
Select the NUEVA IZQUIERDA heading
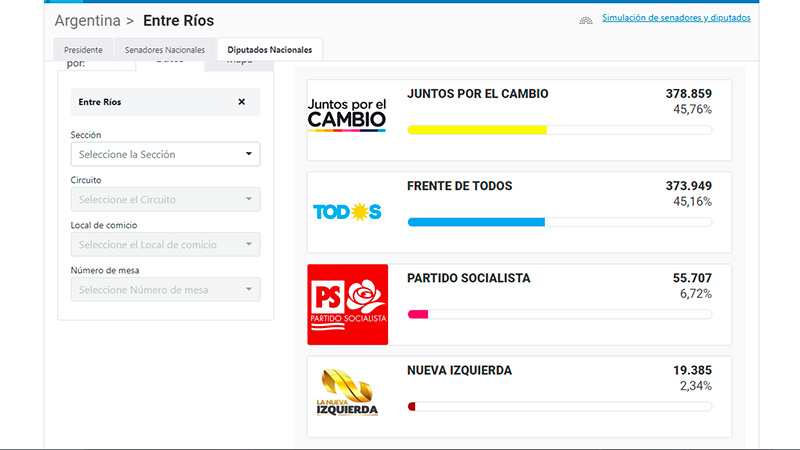pos(460,370)
